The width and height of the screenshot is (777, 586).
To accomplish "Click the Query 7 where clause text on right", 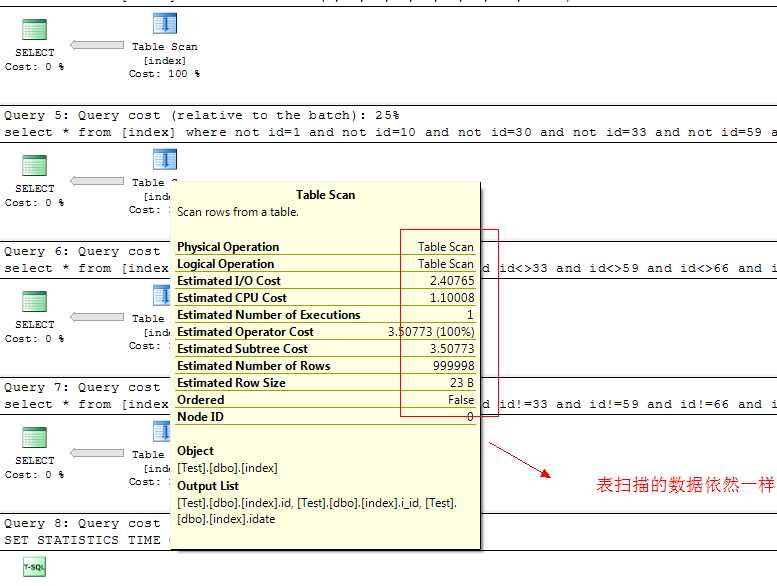I will point(629,404).
